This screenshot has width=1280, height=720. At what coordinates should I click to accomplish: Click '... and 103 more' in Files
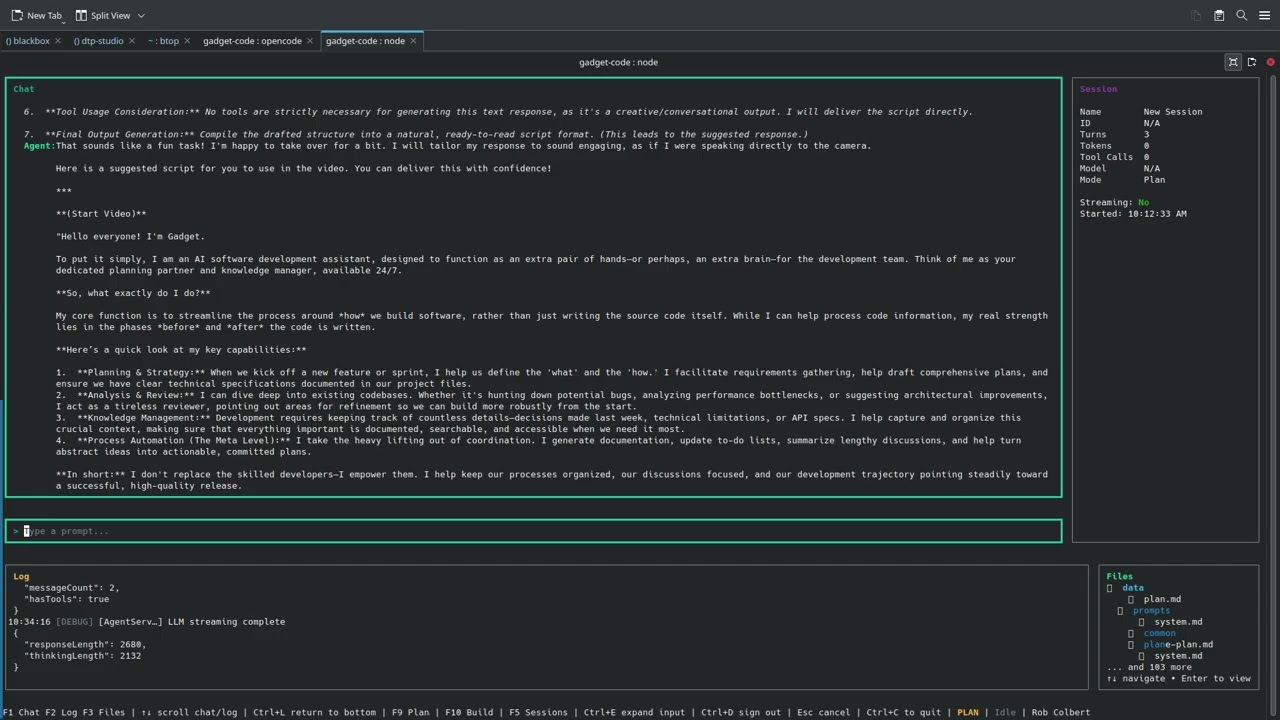1149,667
